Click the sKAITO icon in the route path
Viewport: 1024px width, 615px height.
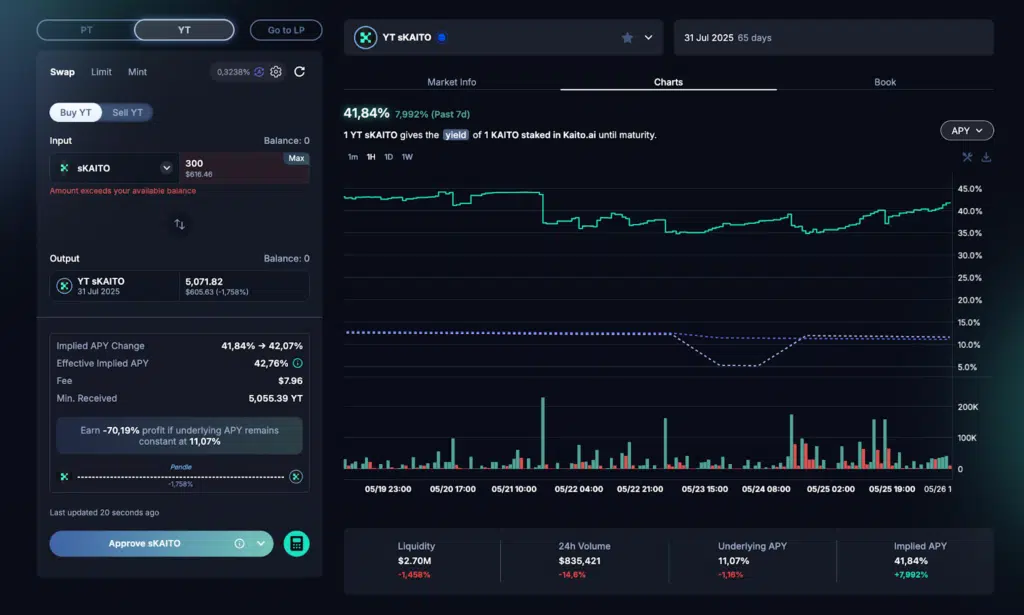[x=64, y=477]
